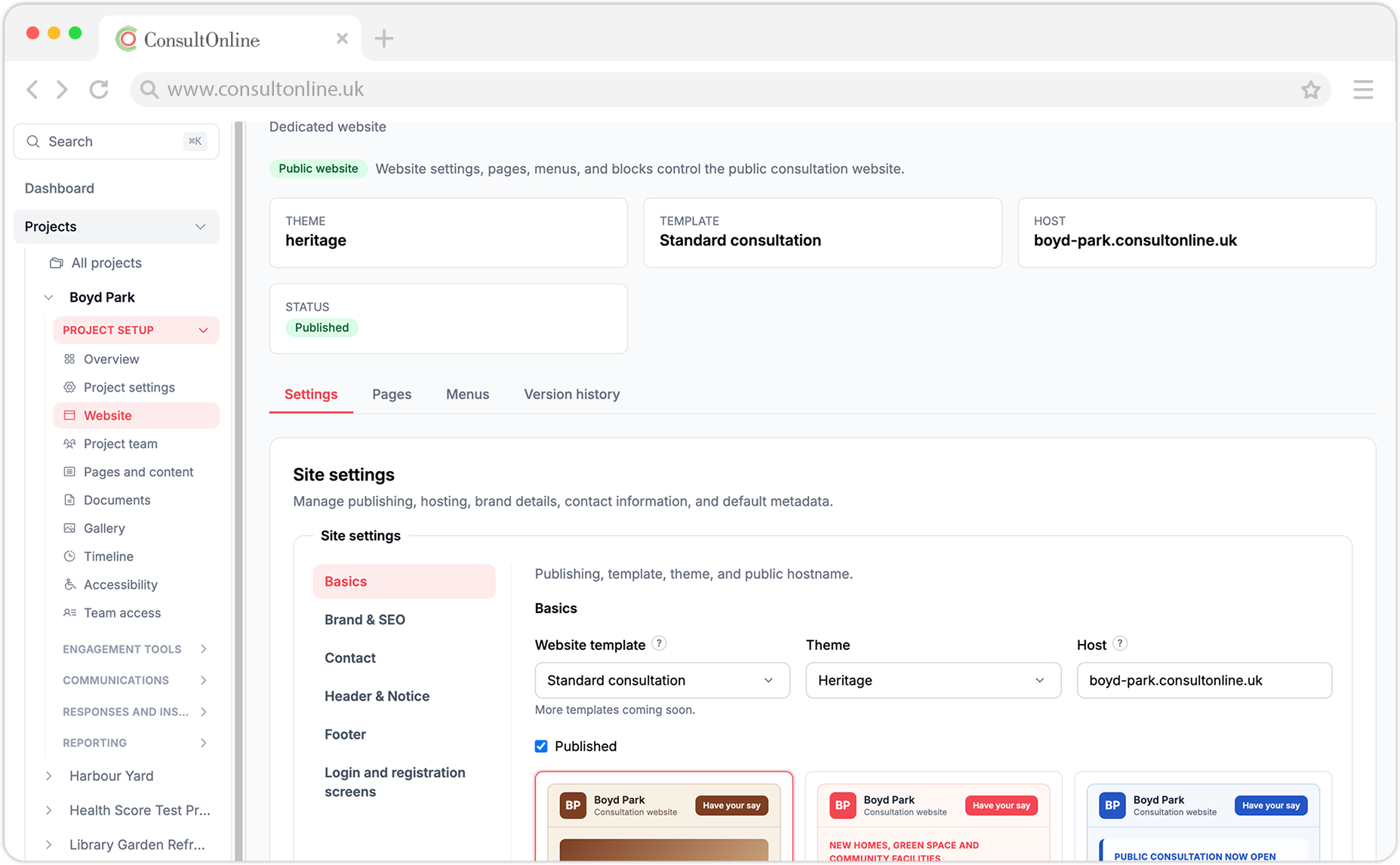
Task: Click the browser forward arrow
Action: tap(62, 90)
